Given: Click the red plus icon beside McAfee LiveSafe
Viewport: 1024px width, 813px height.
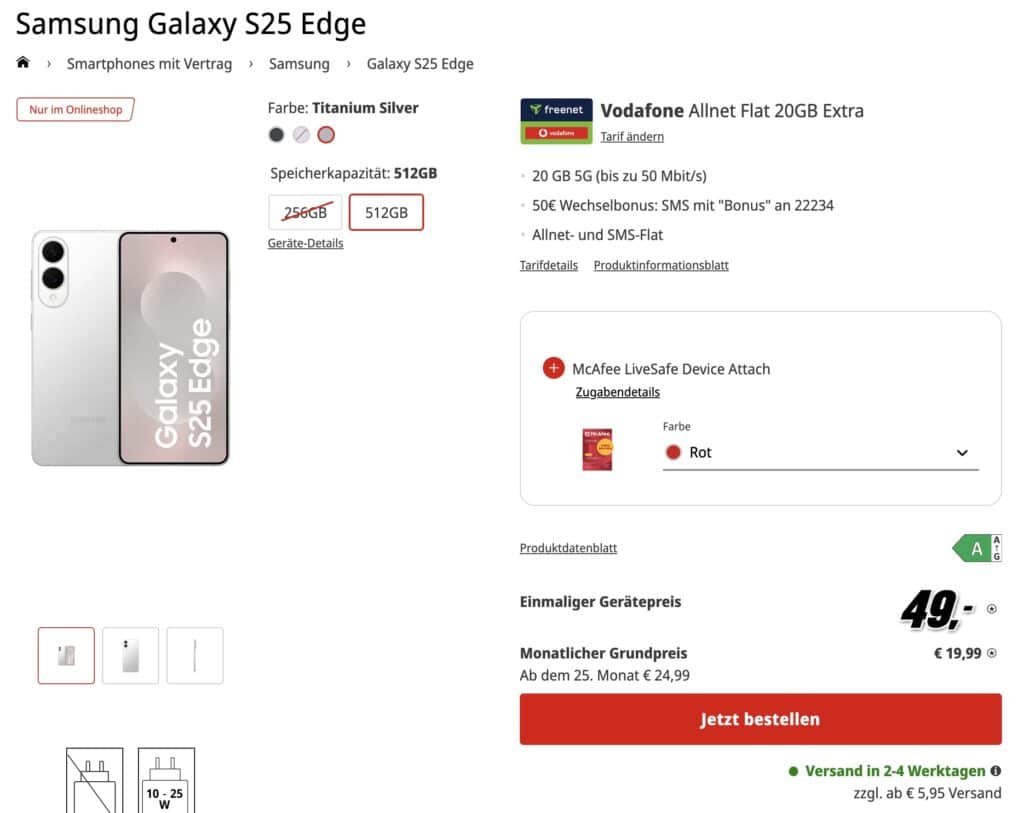Looking at the screenshot, I should (x=554, y=368).
